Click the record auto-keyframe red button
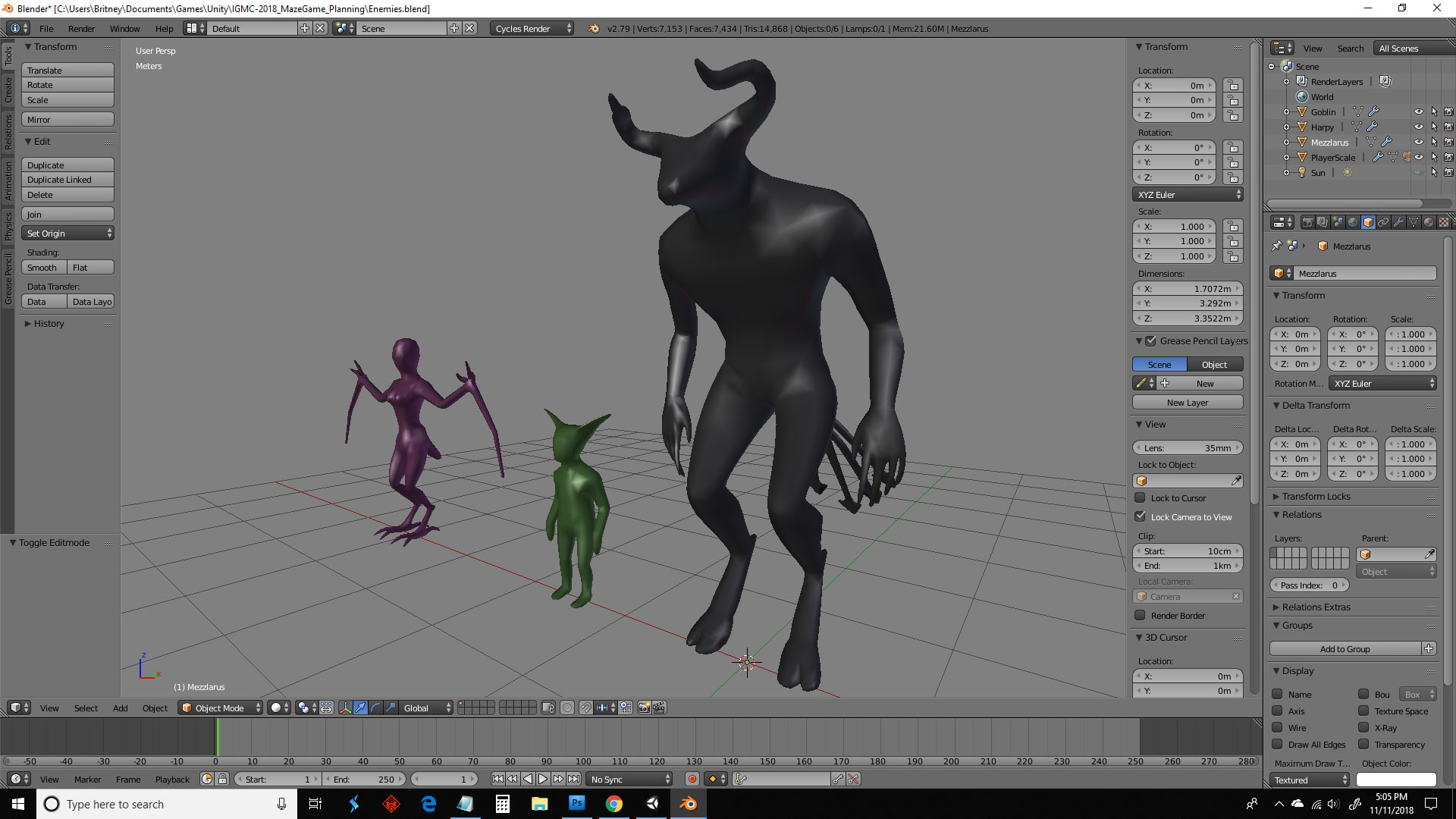This screenshot has height=819, width=1456. pos(692,779)
